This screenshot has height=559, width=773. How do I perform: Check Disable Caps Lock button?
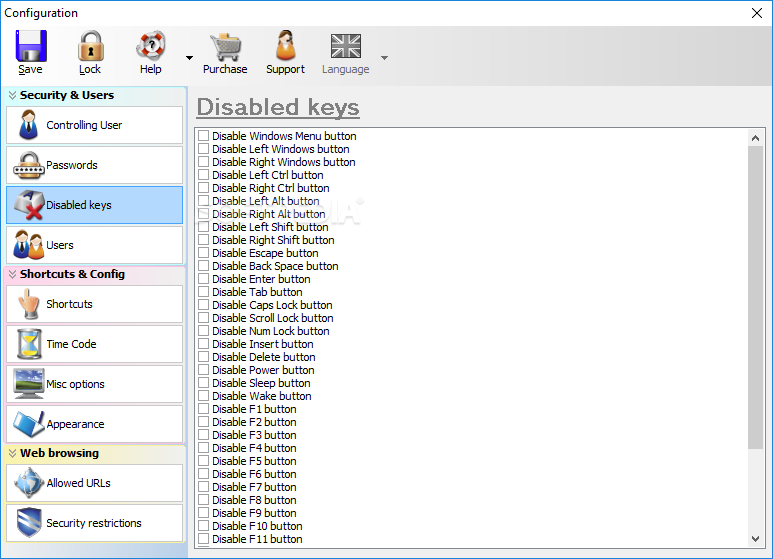[204, 305]
